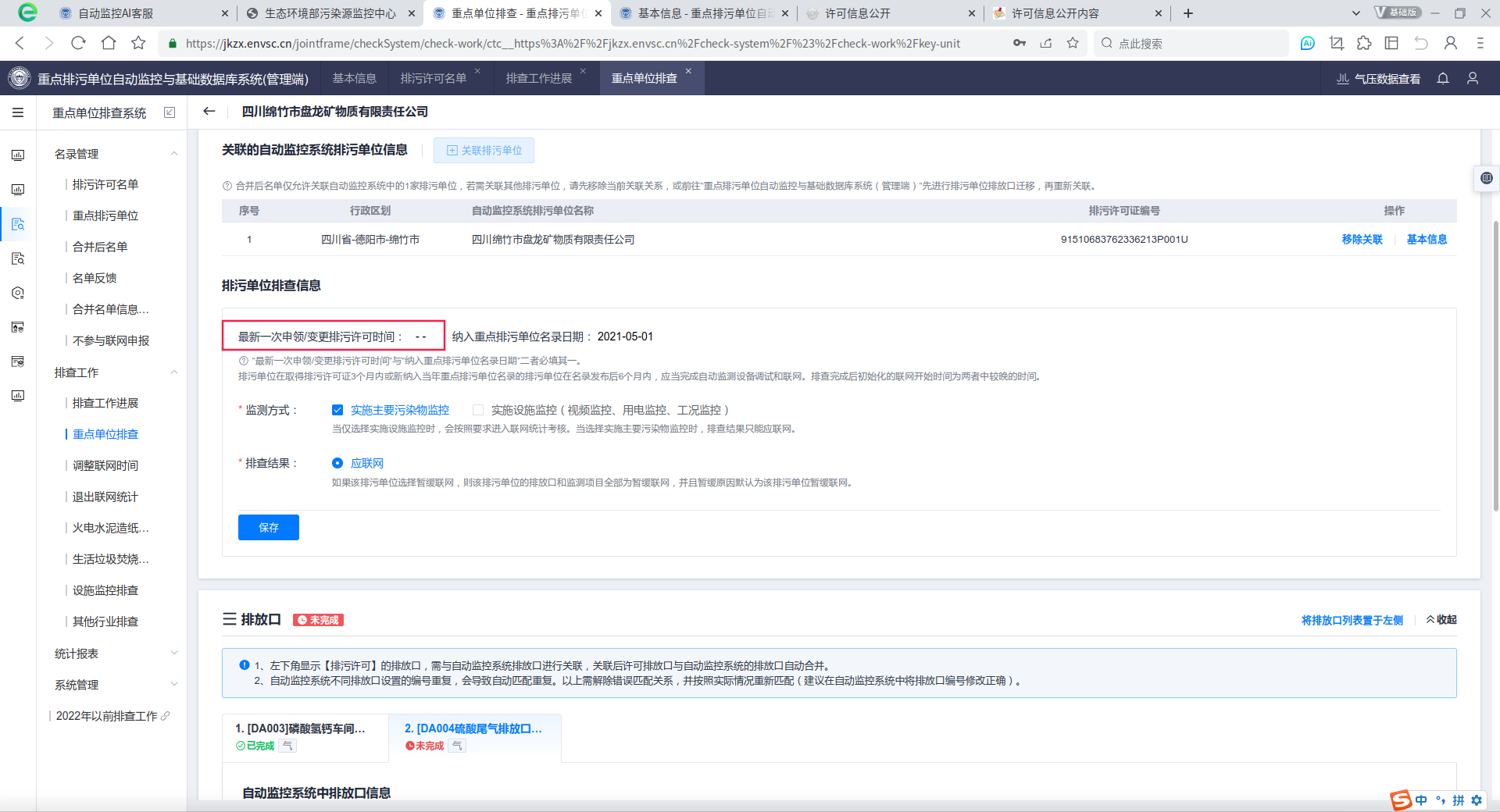
Task: Collapse the 排放口 section with 收起
Action: point(1441,619)
